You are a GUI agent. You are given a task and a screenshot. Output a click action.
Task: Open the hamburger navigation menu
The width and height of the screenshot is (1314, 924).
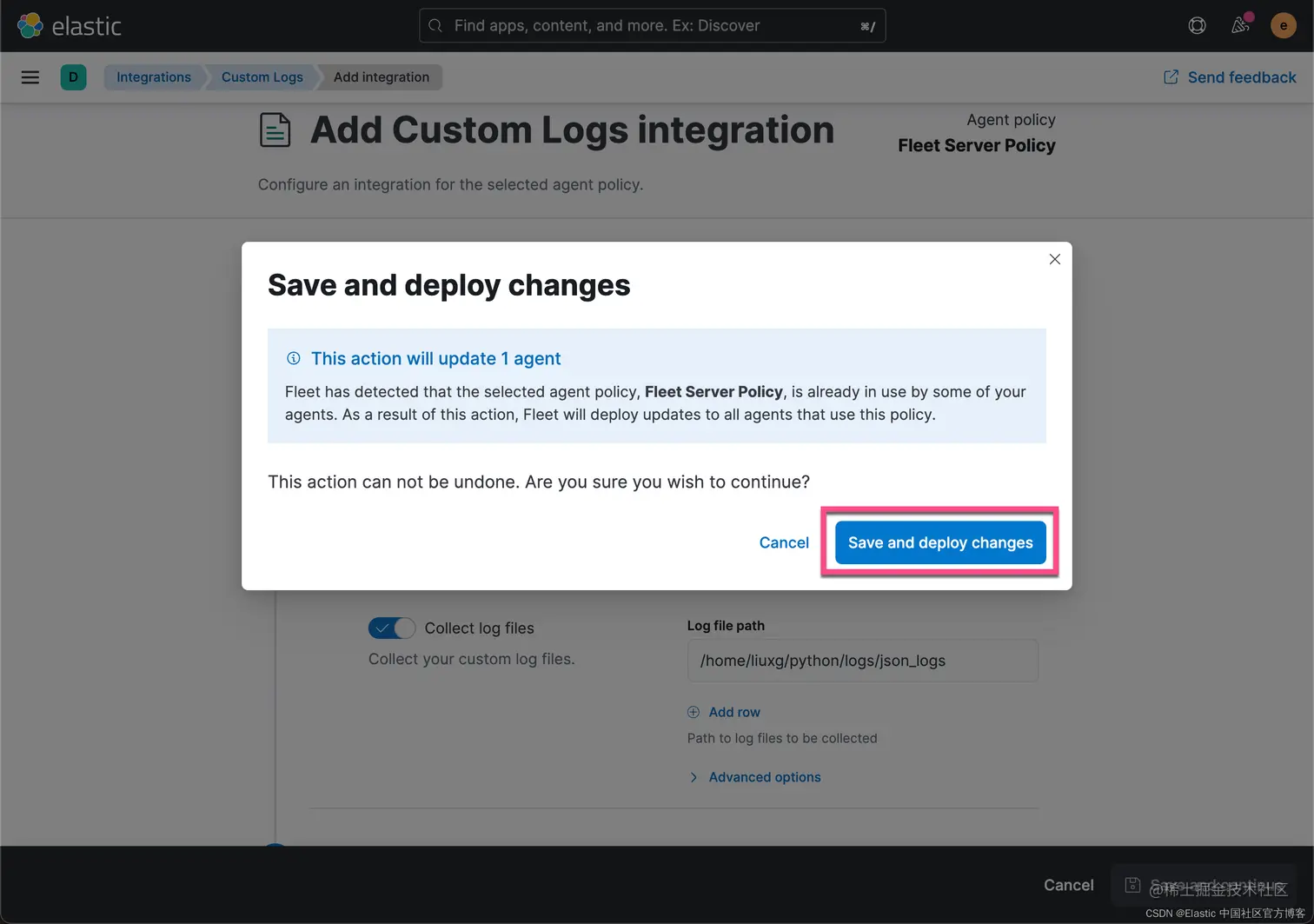click(x=30, y=77)
